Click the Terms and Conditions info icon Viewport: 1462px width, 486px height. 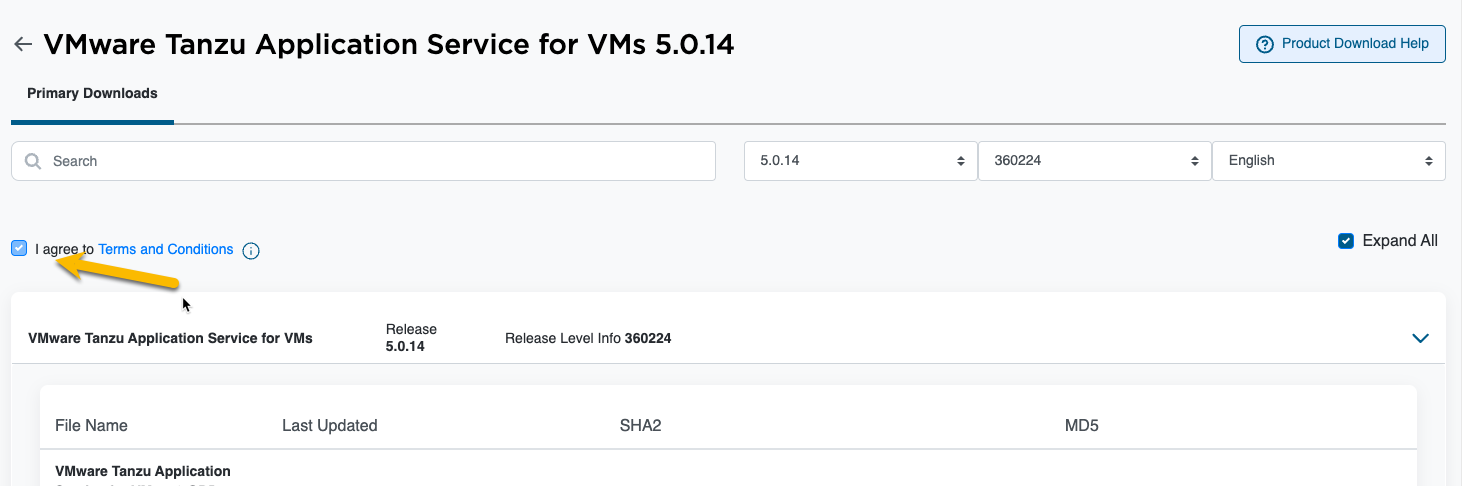(x=251, y=251)
